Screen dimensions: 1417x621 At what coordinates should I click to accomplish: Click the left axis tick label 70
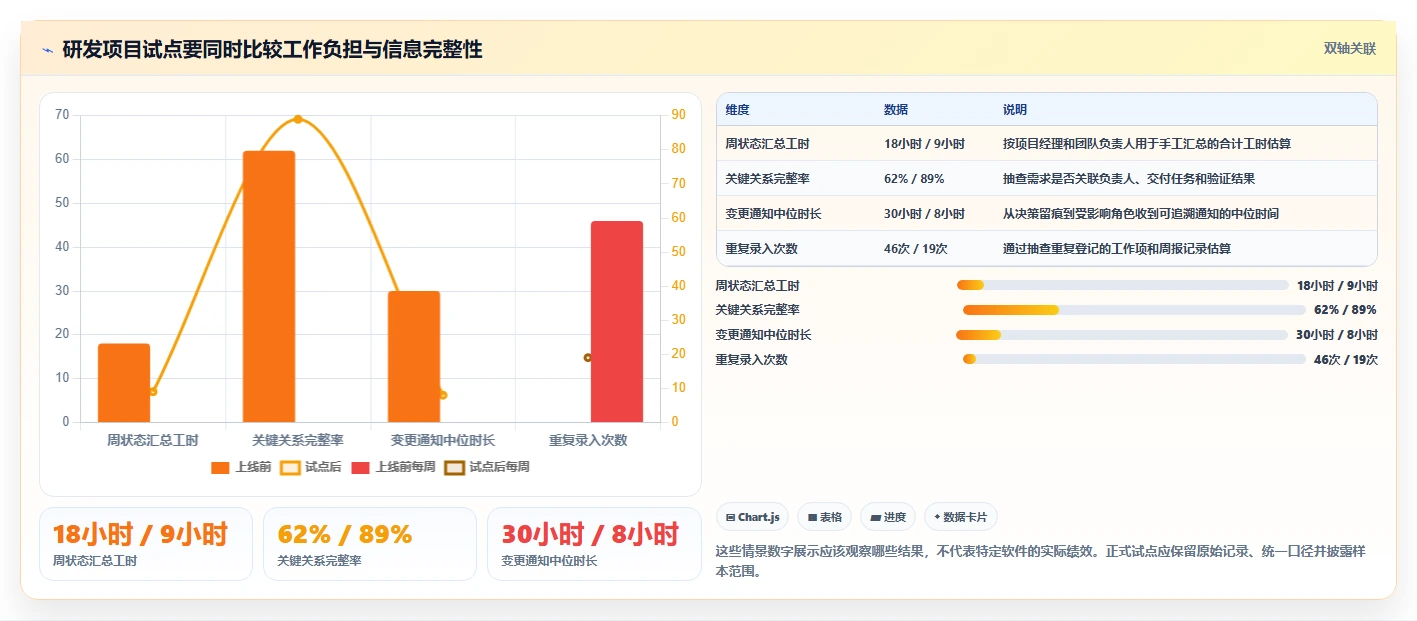pyautogui.click(x=62, y=115)
